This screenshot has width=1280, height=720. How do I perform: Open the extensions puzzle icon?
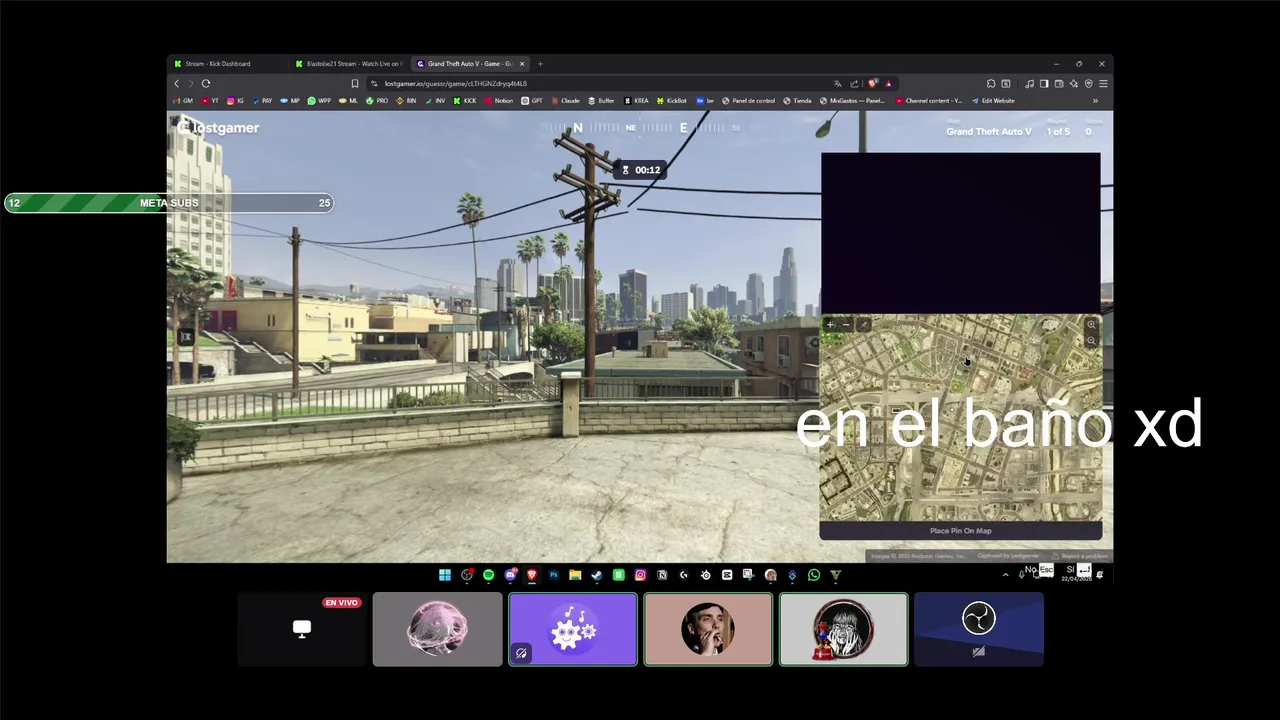[x=991, y=83]
